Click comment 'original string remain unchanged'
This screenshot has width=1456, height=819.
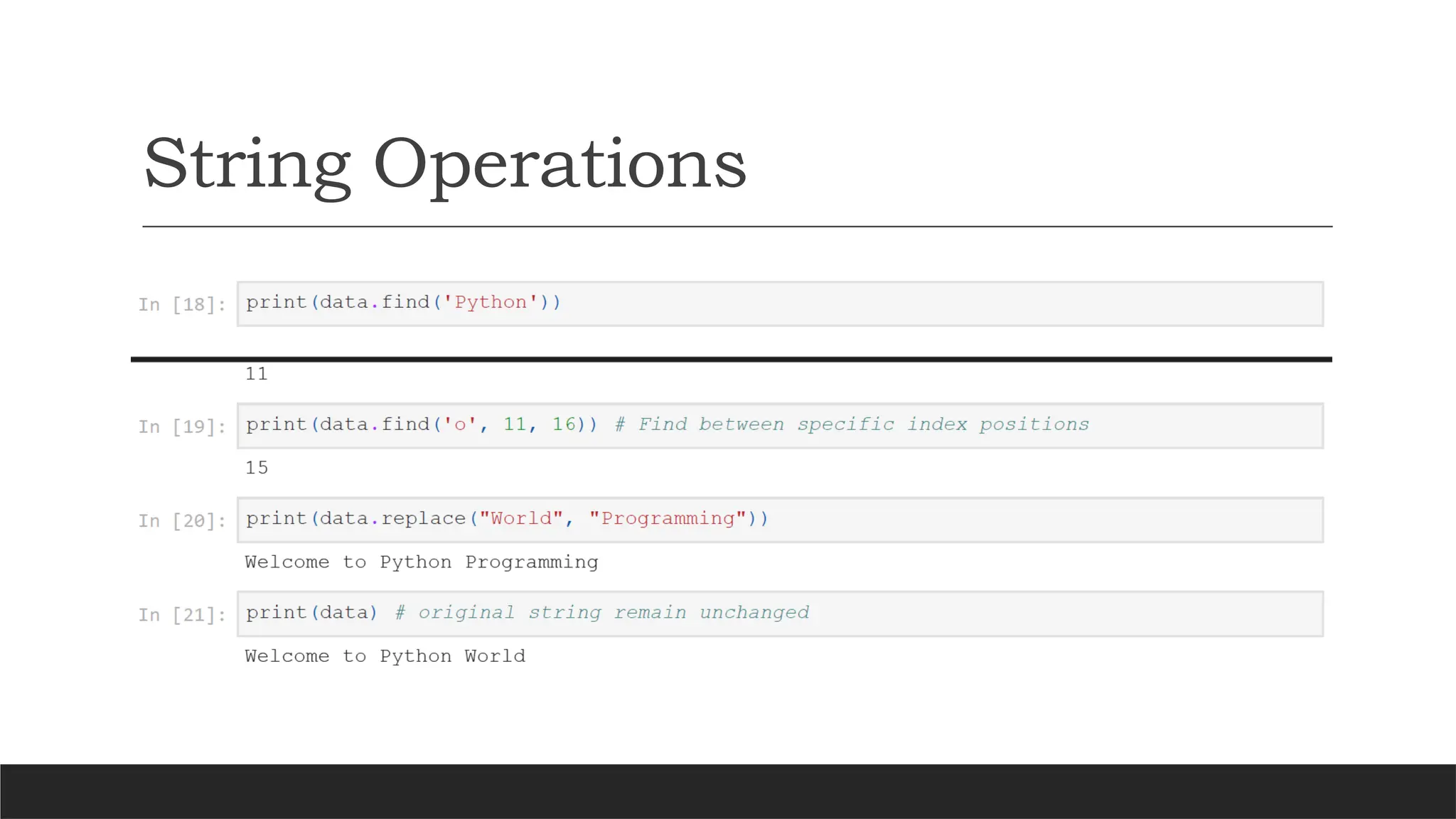pos(602,613)
